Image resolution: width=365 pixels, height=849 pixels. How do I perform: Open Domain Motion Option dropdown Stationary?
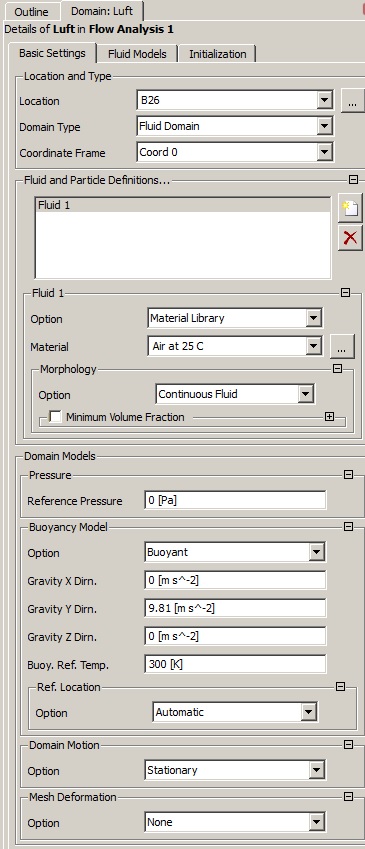tap(235, 770)
